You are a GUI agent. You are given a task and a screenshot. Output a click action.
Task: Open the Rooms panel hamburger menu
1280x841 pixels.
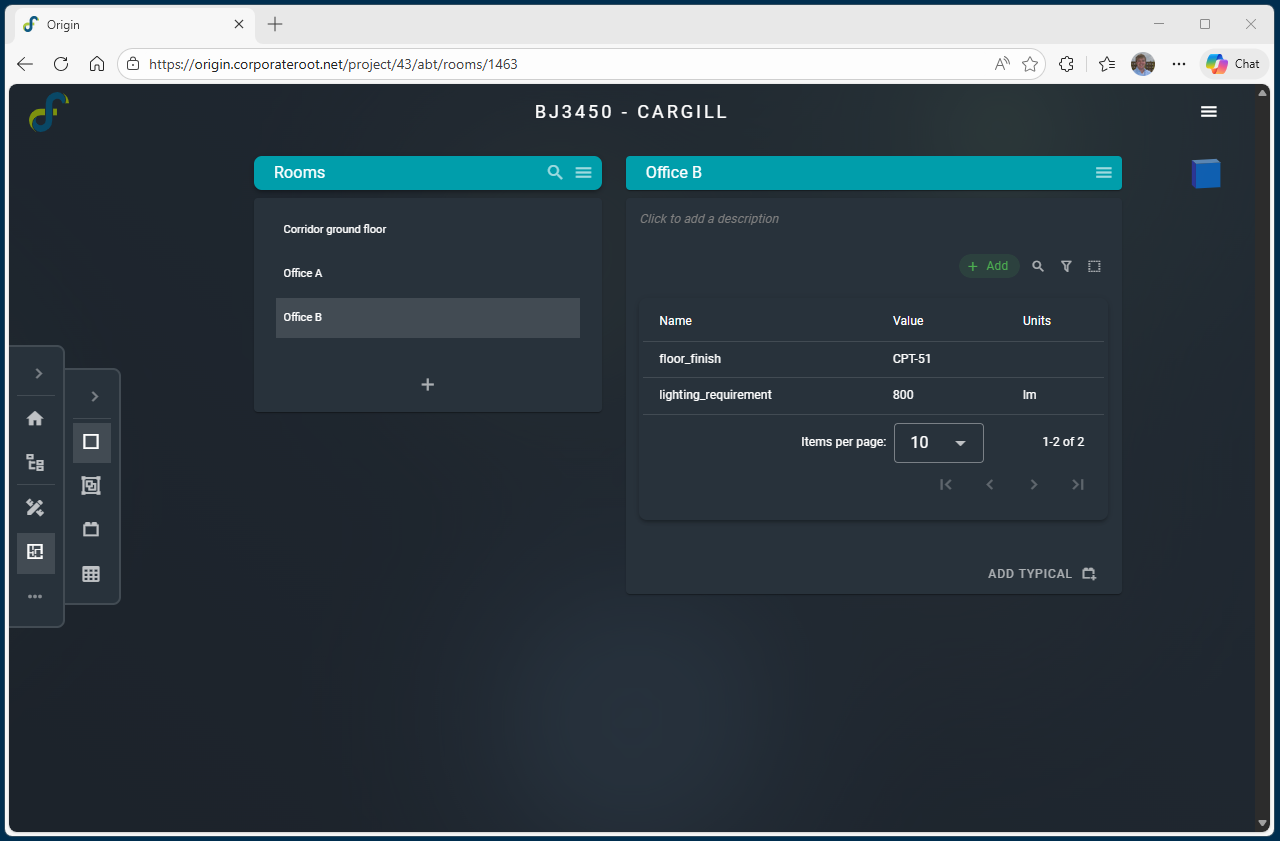[584, 173]
